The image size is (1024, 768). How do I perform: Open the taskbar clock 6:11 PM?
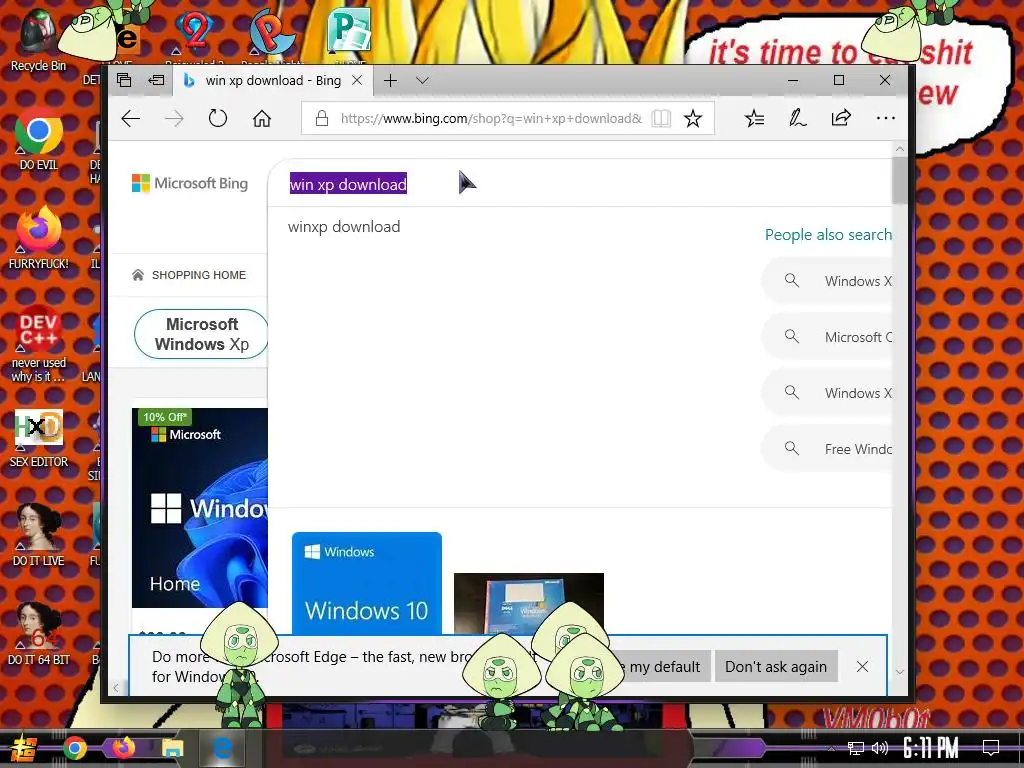point(931,748)
